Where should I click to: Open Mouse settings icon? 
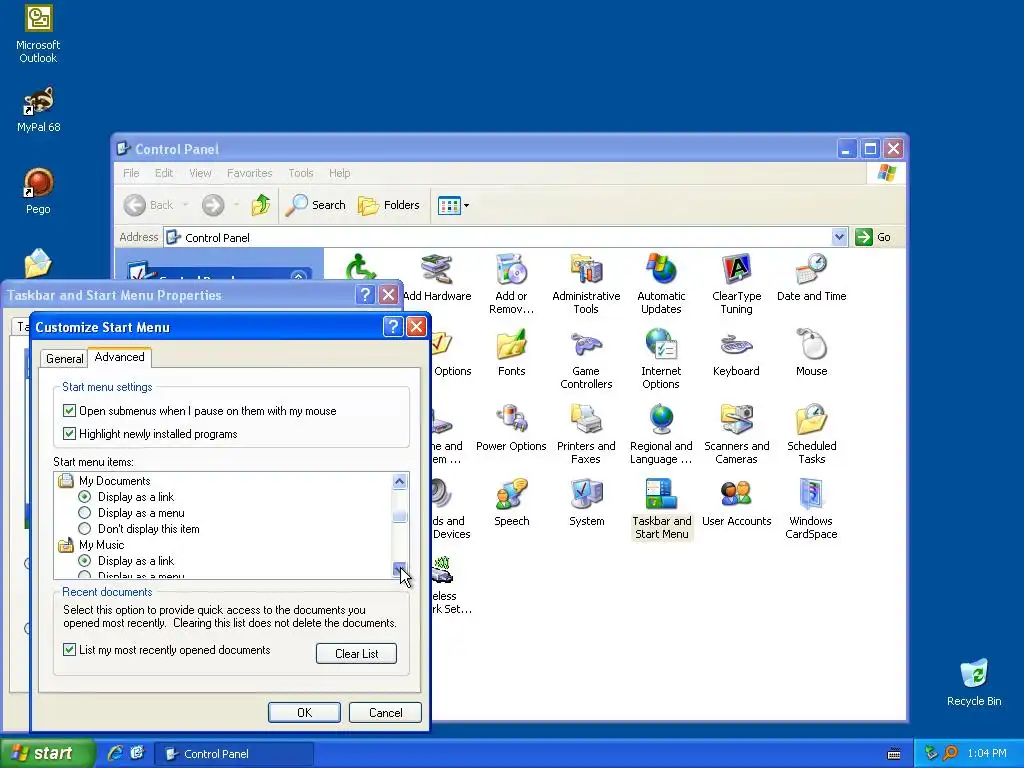coord(811,353)
